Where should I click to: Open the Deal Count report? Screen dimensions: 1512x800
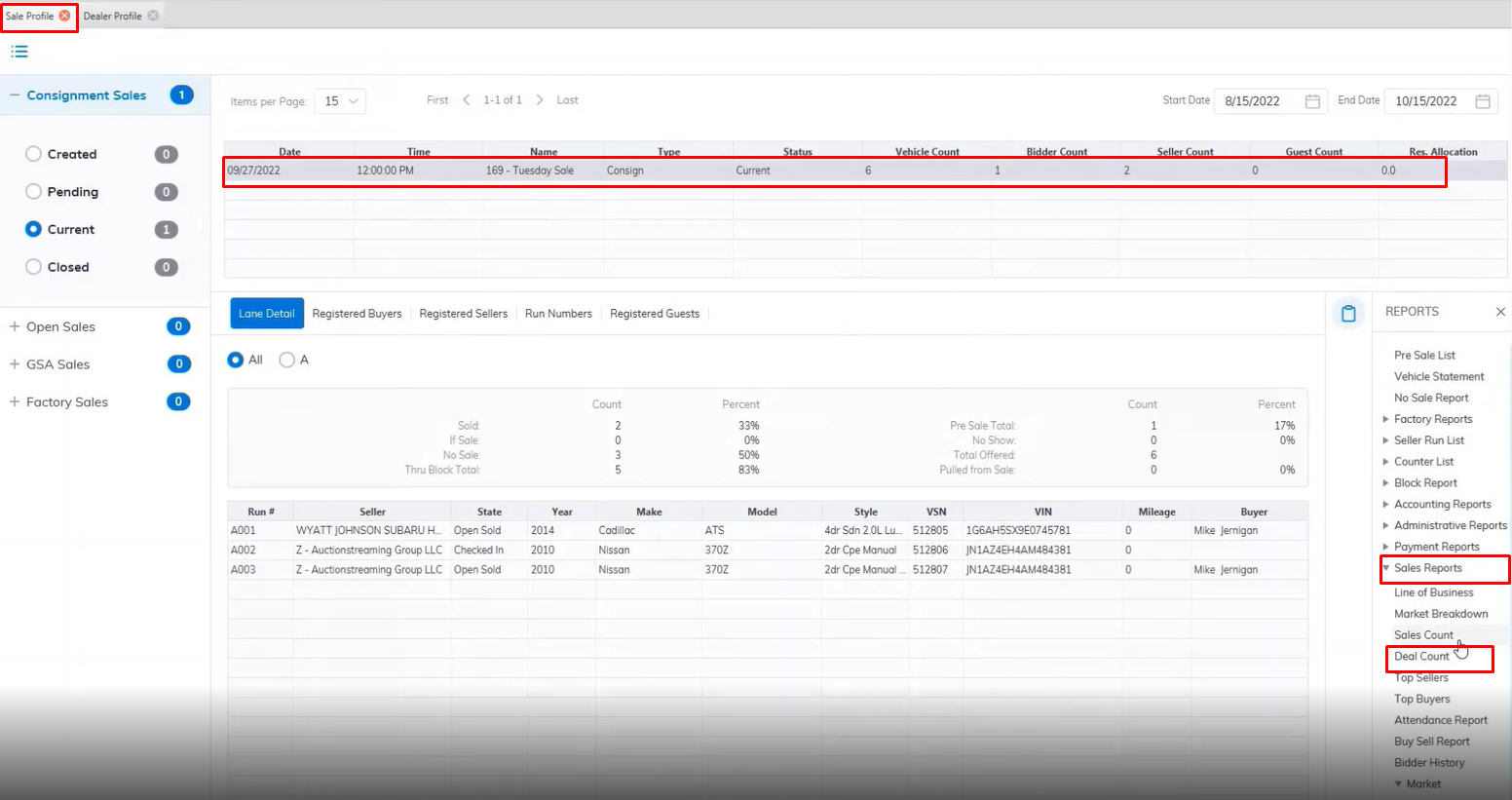pyautogui.click(x=1421, y=657)
